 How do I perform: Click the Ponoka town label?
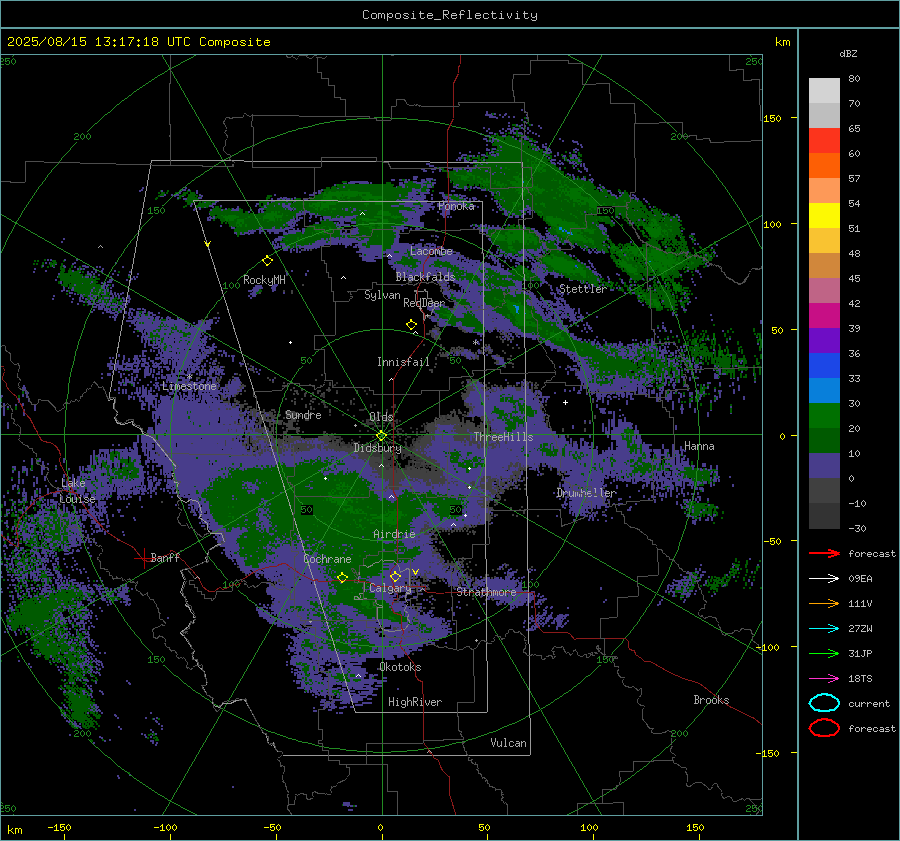point(456,206)
